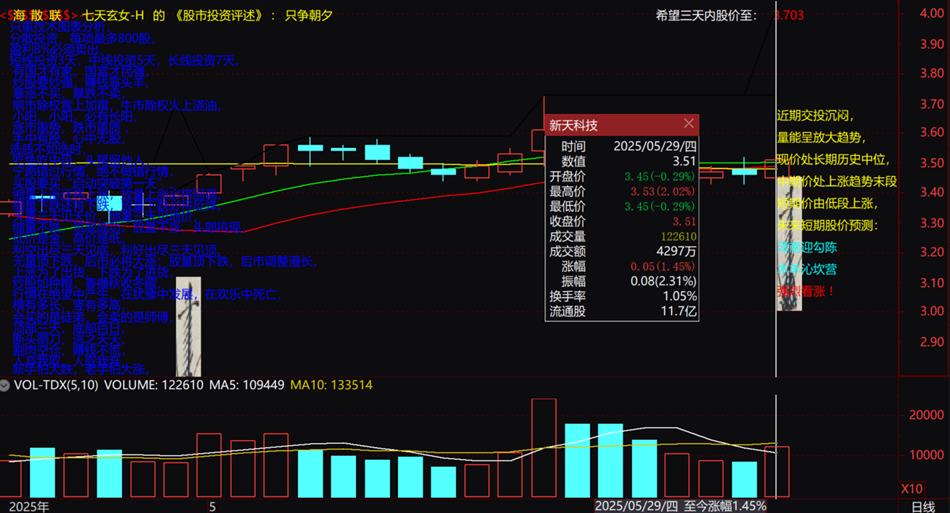Click the 只争朝夕 header text
Image resolution: width=950 pixels, height=513 pixels.
pos(309,15)
